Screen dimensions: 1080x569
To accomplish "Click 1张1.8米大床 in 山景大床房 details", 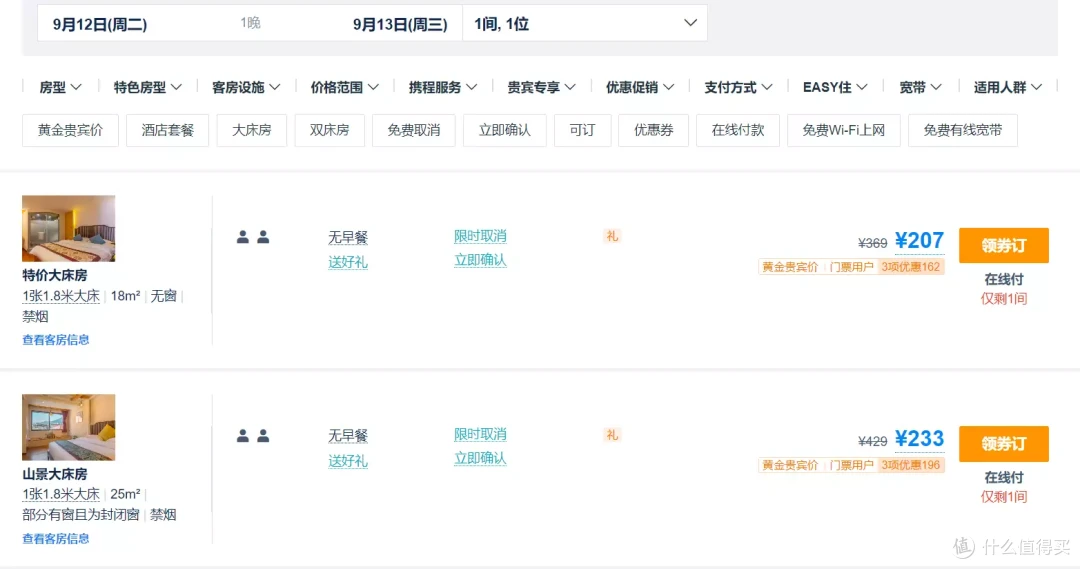I will coord(61,495).
